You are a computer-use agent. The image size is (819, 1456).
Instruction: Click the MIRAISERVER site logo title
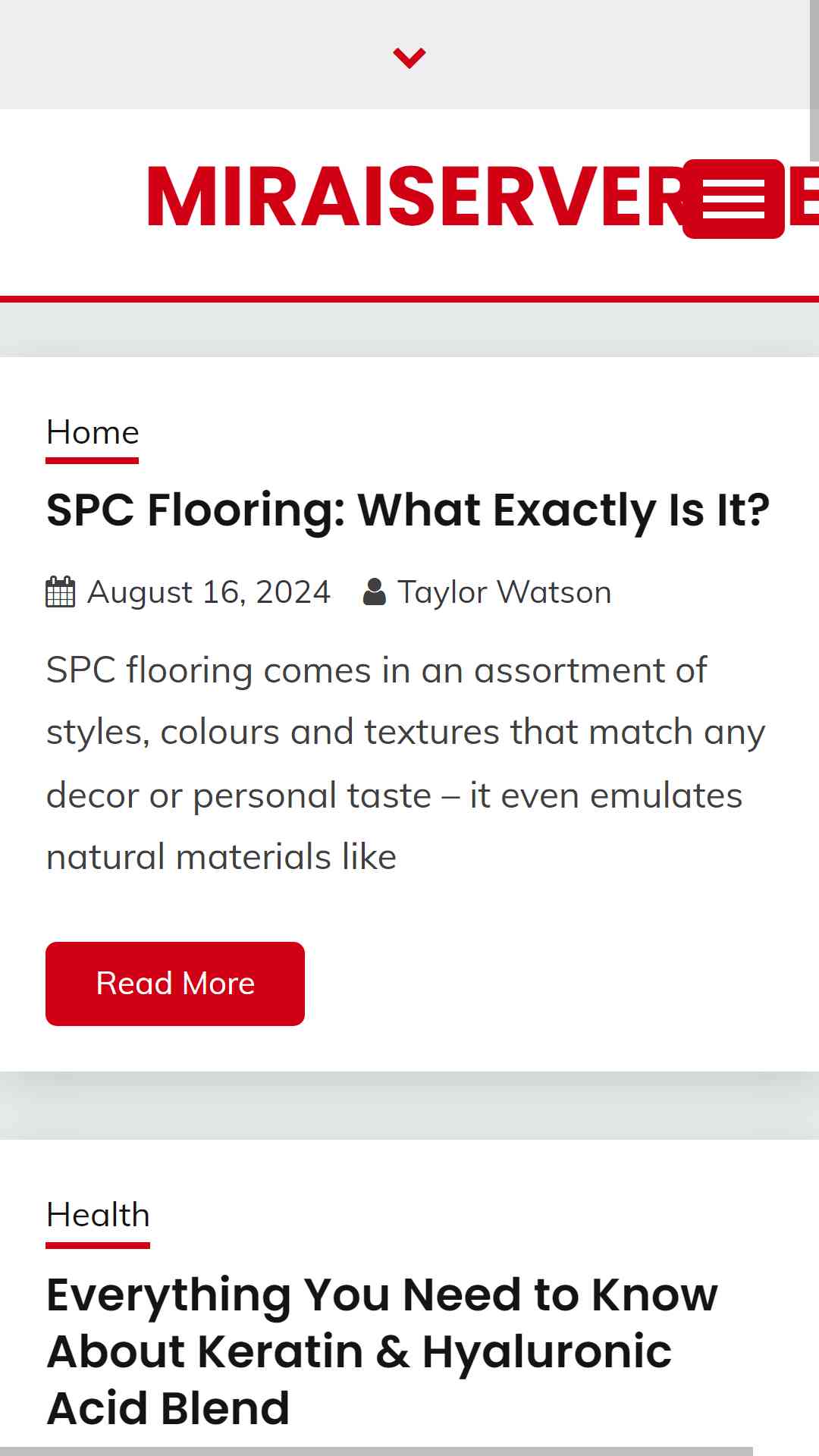pyautogui.click(x=417, y=197)
